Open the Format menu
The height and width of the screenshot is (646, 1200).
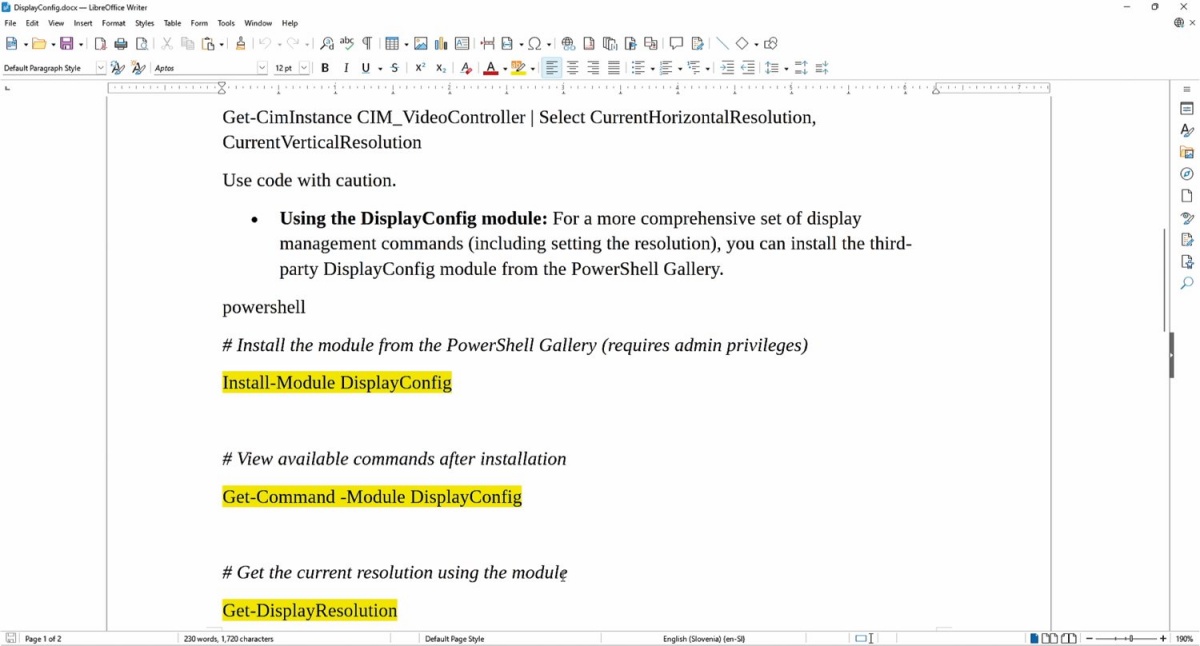114,23
